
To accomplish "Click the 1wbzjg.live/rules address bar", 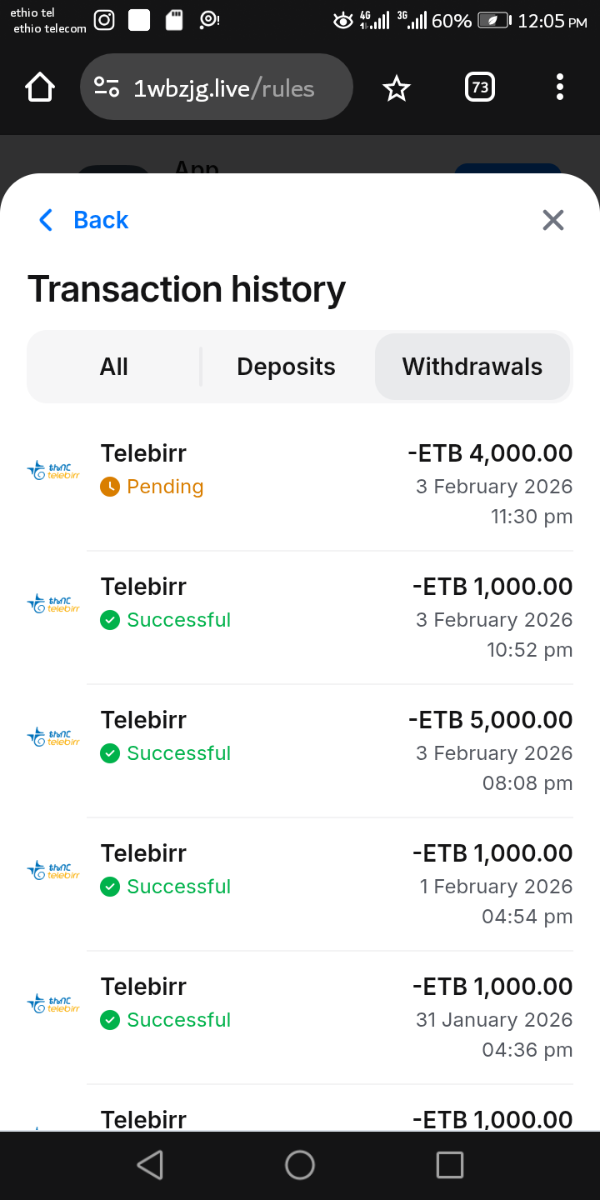I will (x=224, y=88).
